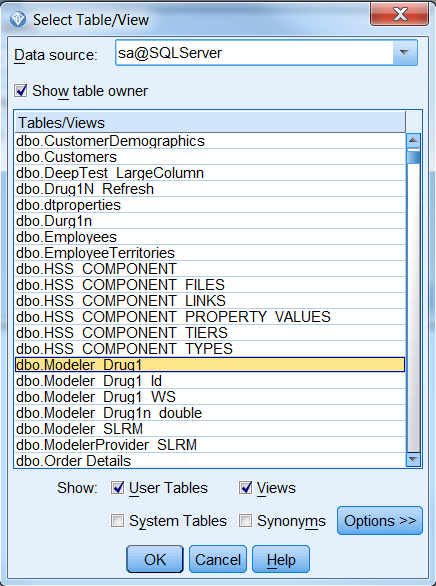The height and width of the screenshot is (586, 436).
Task: Select dbo.Customers in the table list
Action: (x=210, y=157)
